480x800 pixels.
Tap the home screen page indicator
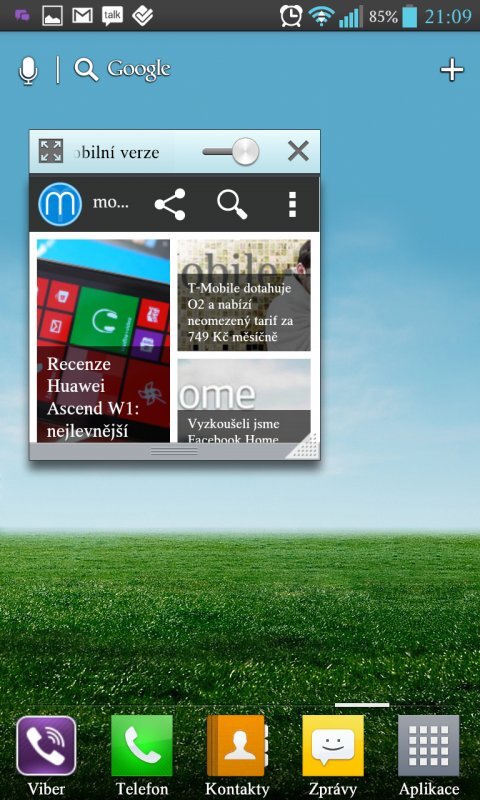coord(362,705)
